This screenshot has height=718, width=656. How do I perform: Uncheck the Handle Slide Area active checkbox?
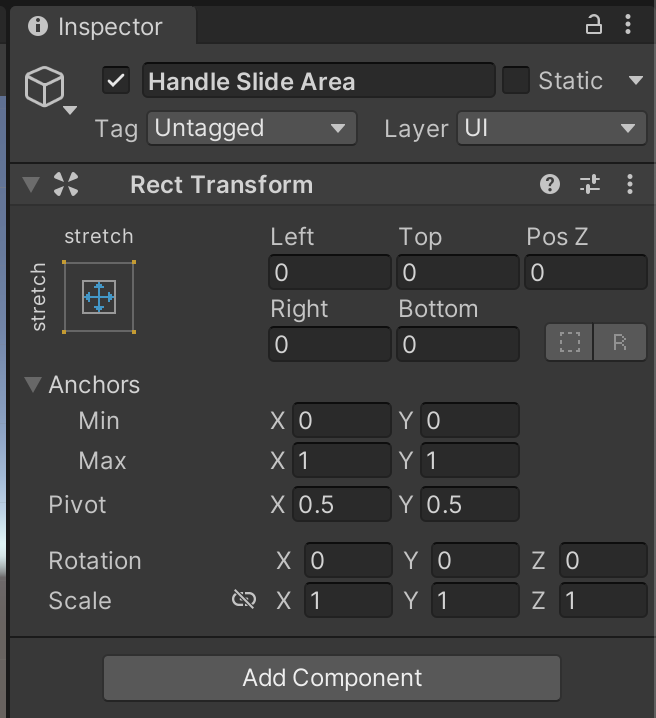click(116, 81)
